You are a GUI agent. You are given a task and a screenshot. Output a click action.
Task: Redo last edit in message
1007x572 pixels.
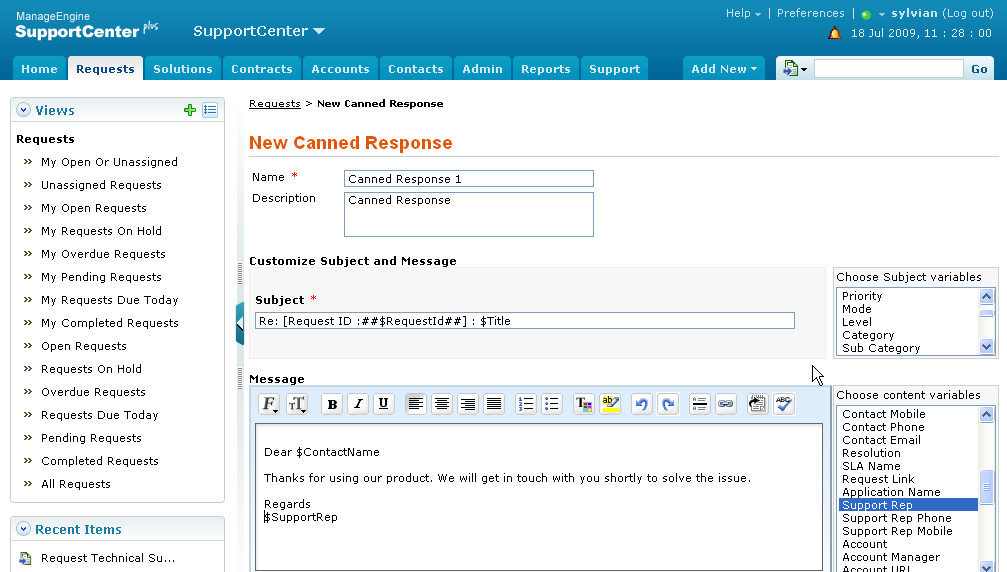[668, 404]
